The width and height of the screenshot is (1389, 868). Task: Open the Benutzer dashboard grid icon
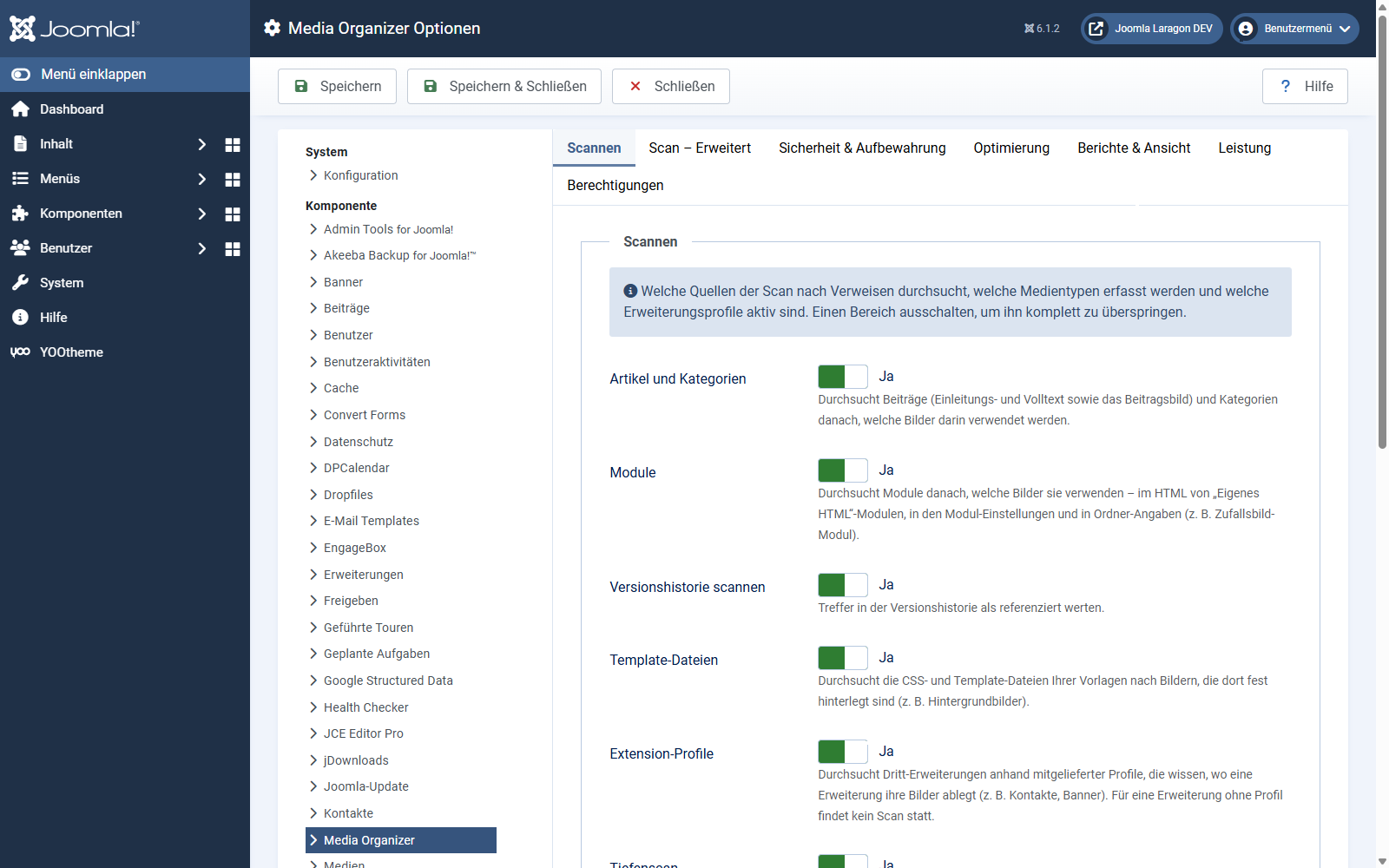pos(233,248)
